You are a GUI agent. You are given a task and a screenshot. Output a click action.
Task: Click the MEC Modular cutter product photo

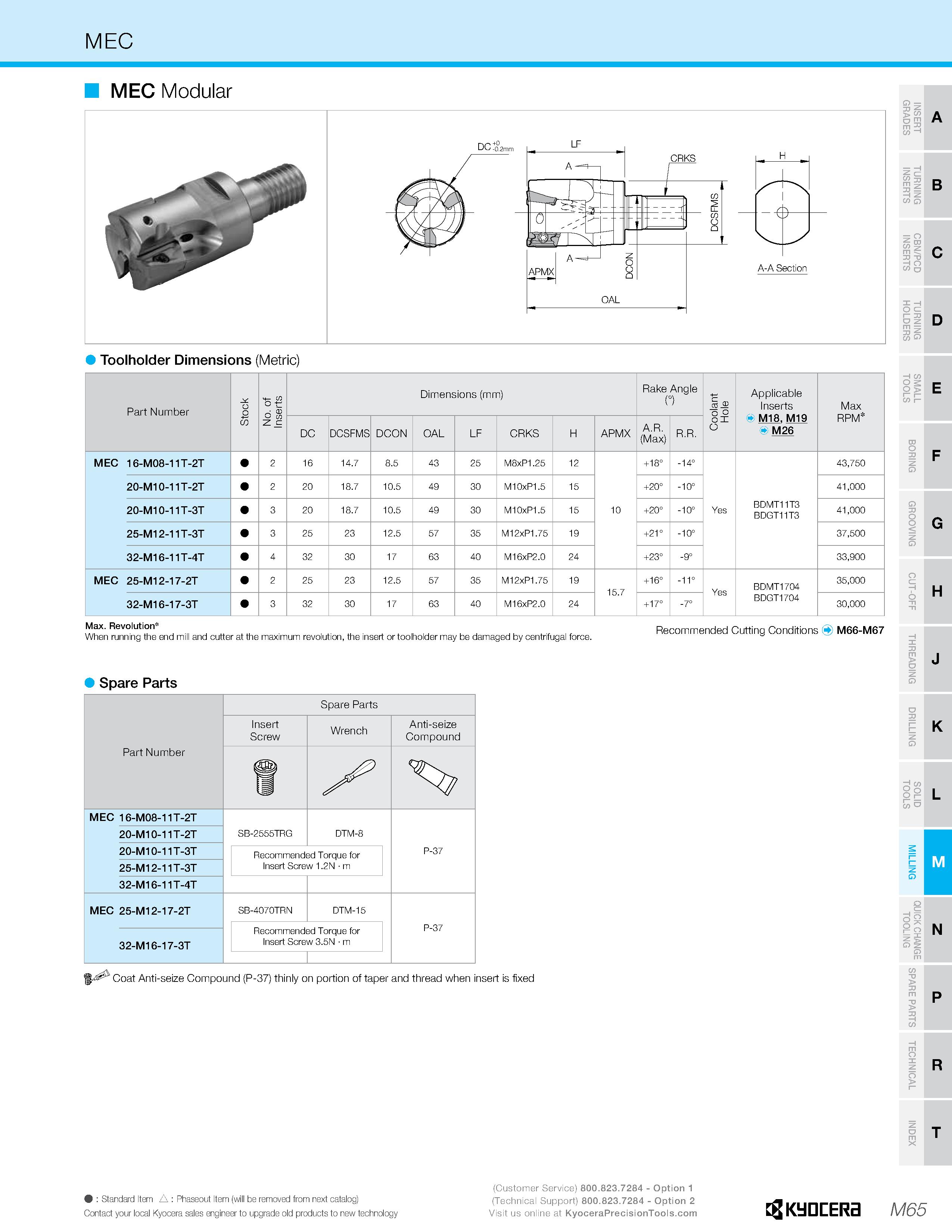206,227
